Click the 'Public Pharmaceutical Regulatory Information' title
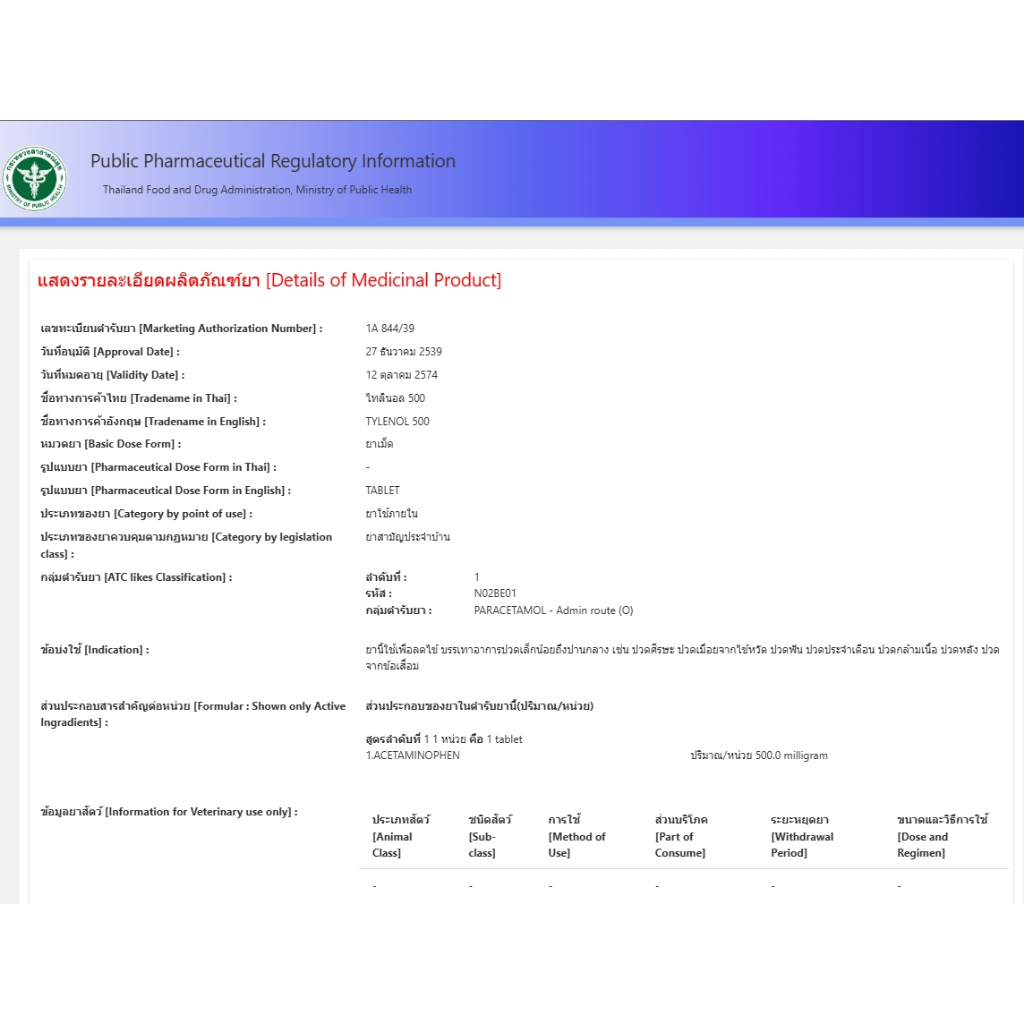The image size is (1024, 1024). click(x=273, y=161)
